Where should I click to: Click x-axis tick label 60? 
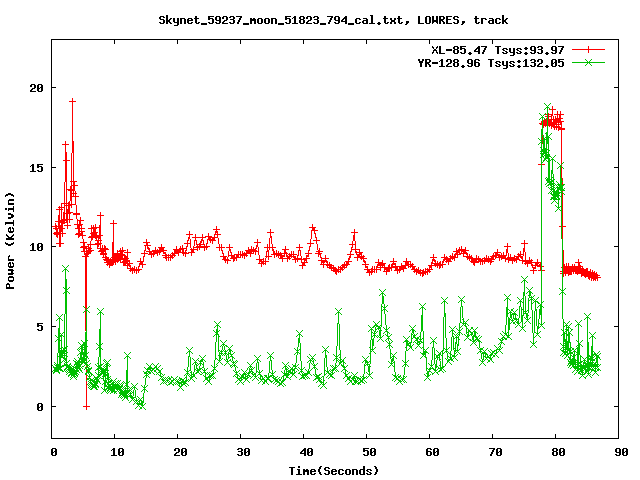432,452
